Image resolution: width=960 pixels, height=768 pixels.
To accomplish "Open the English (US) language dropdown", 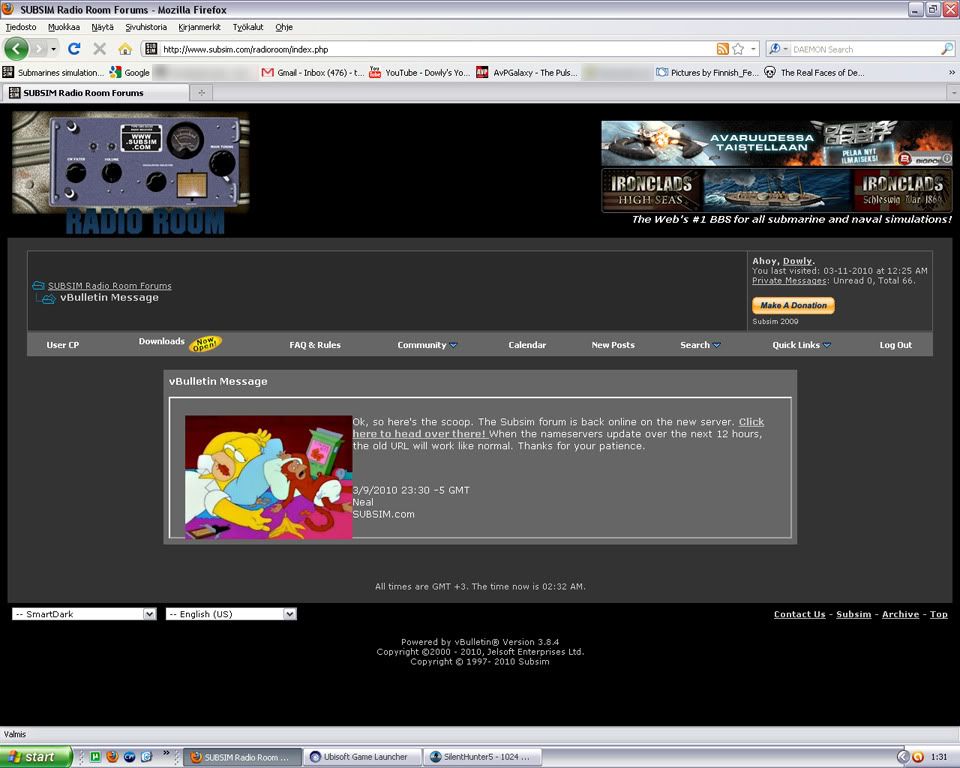I will point(231,614).
